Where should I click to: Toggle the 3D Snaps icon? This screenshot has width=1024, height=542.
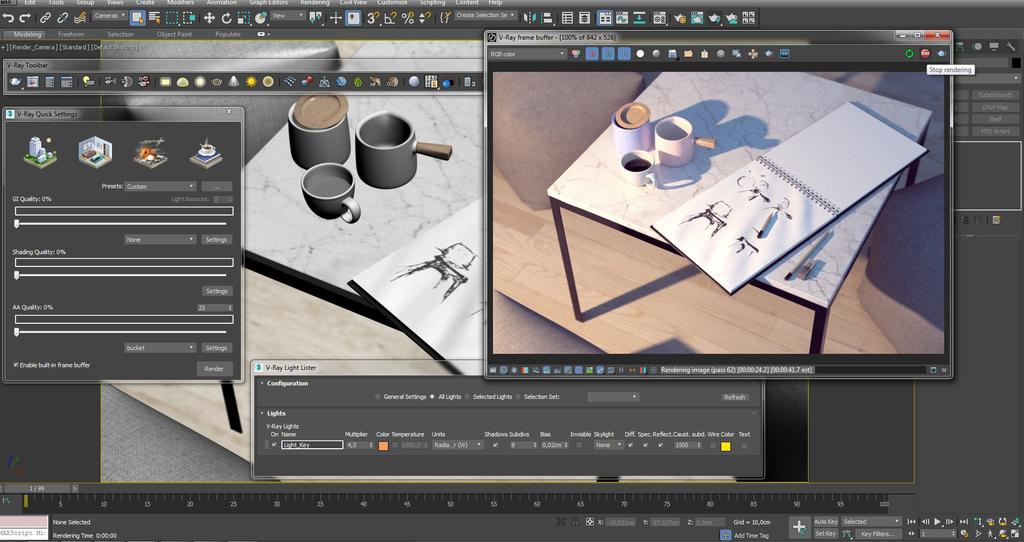(x=372, y=18)
